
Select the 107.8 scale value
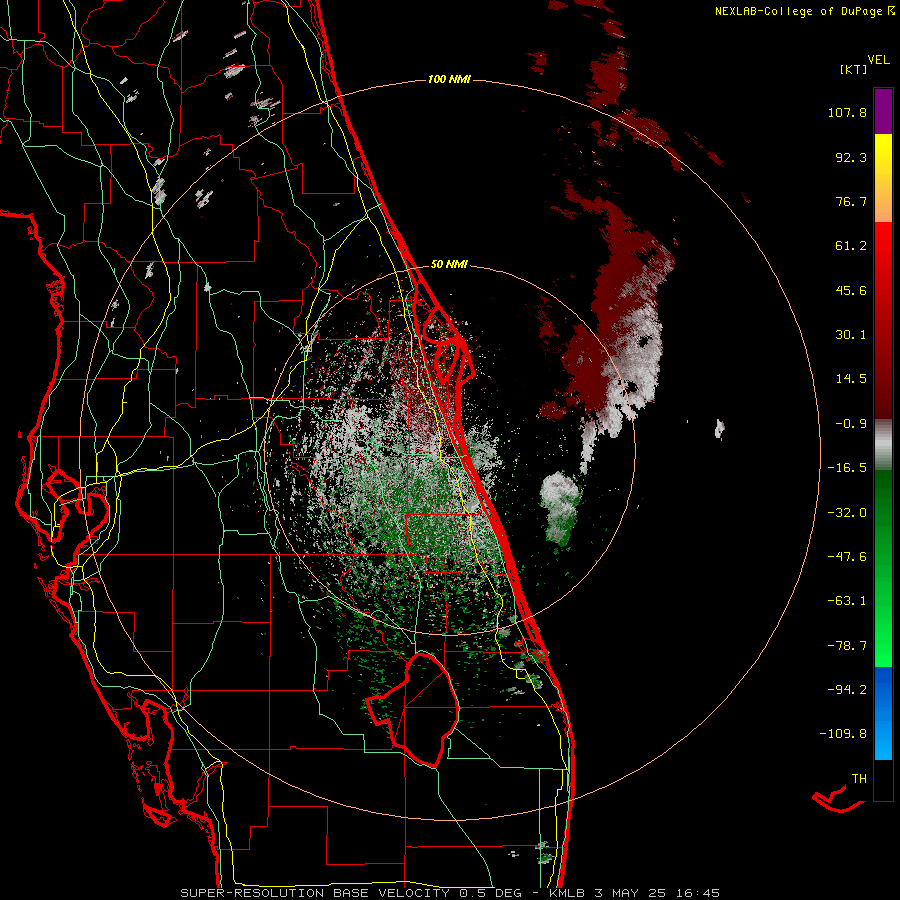[847, 112]
